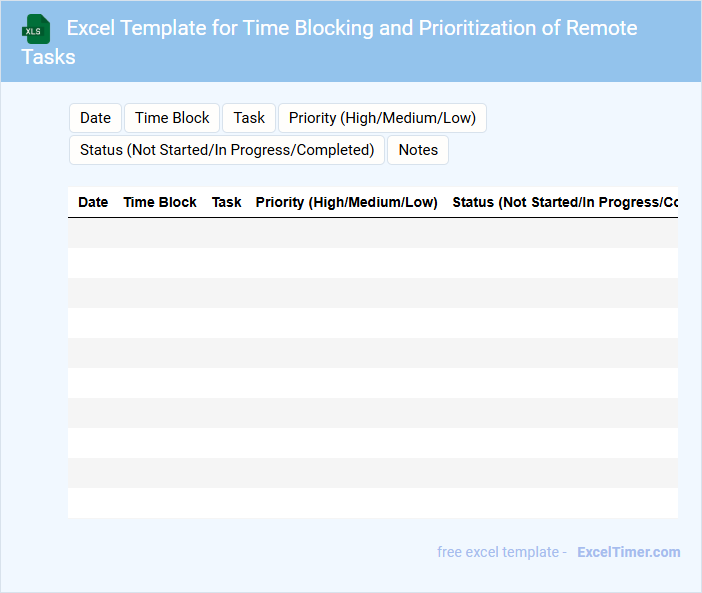Open the ExcelTimer.com link
Screen dimensions: 702x593
(628, 552)
